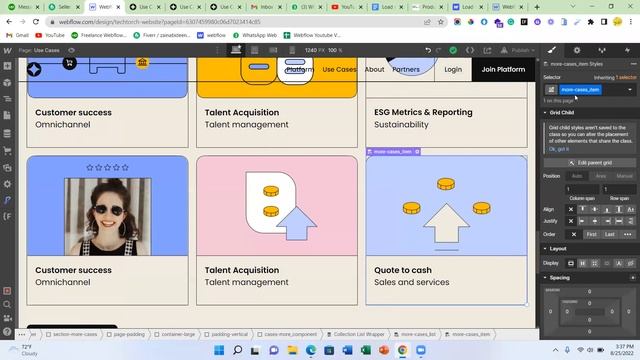Set Order to Last
This screenshot has height=360, width=640.
[610, 234]
